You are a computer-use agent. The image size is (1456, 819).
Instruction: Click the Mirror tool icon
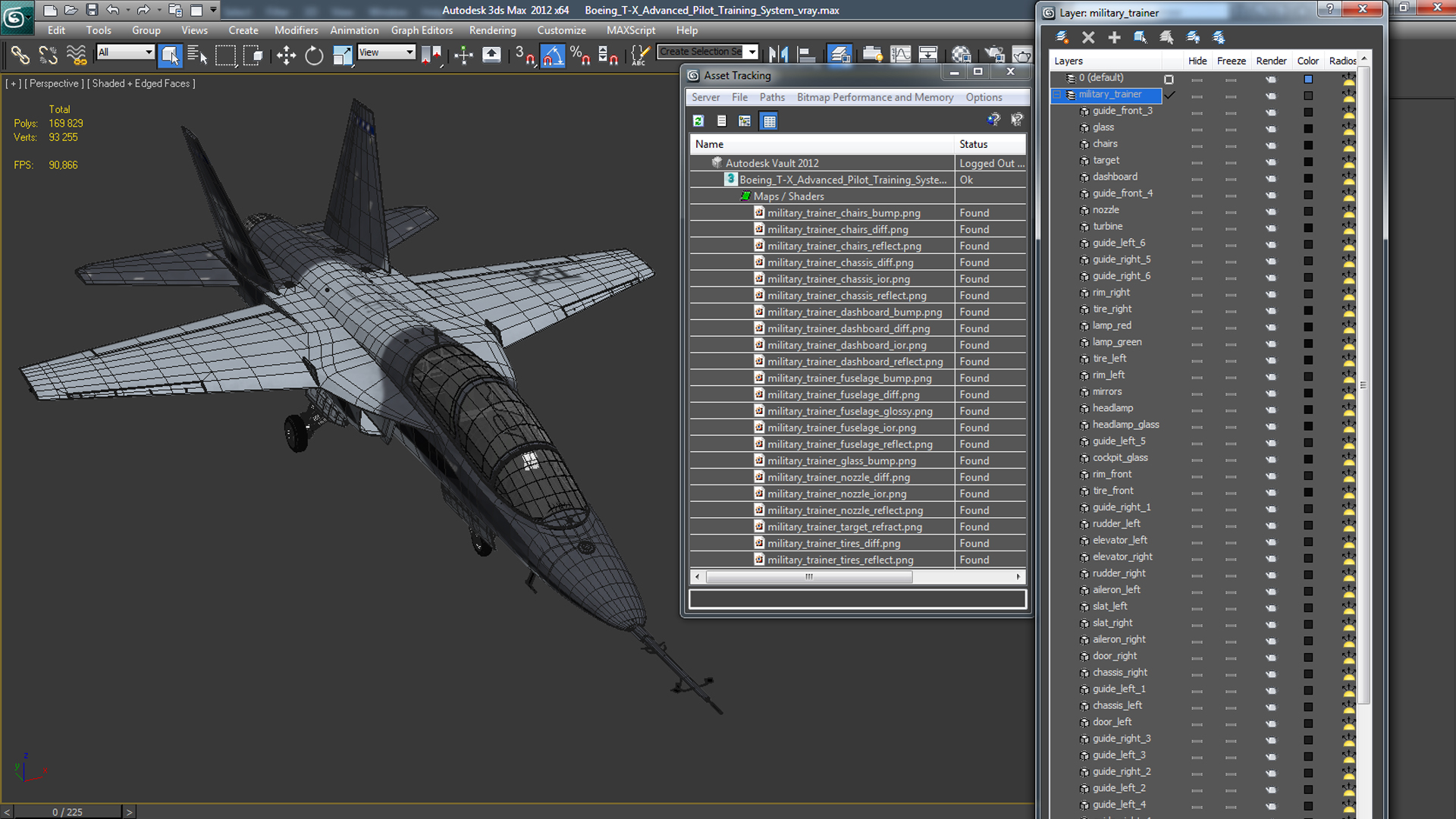click(x=778, y=55)
